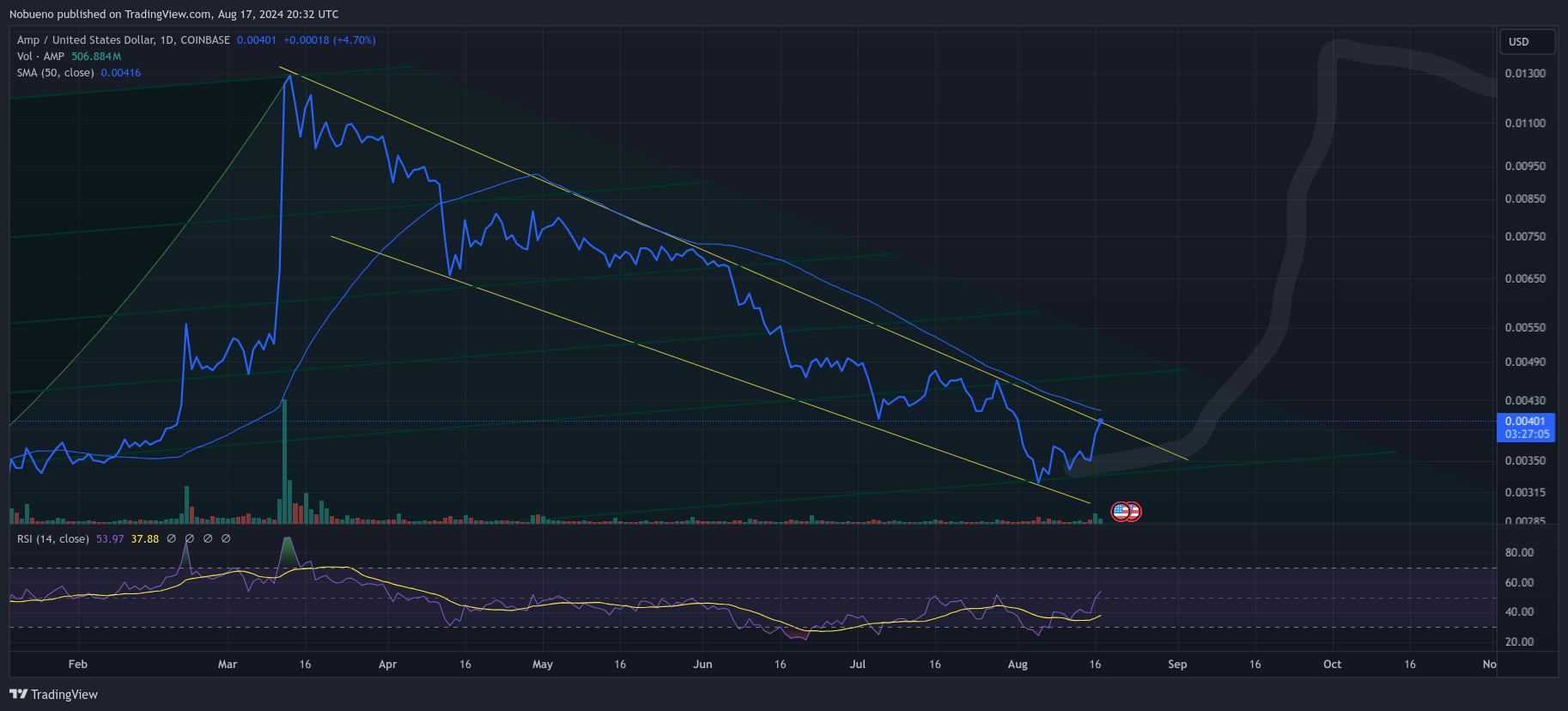Image resolution: width=1568 pixels, height=711 pixels.
Task: Click the Sep label on the time axis
Action: (x=1177, y=664)
